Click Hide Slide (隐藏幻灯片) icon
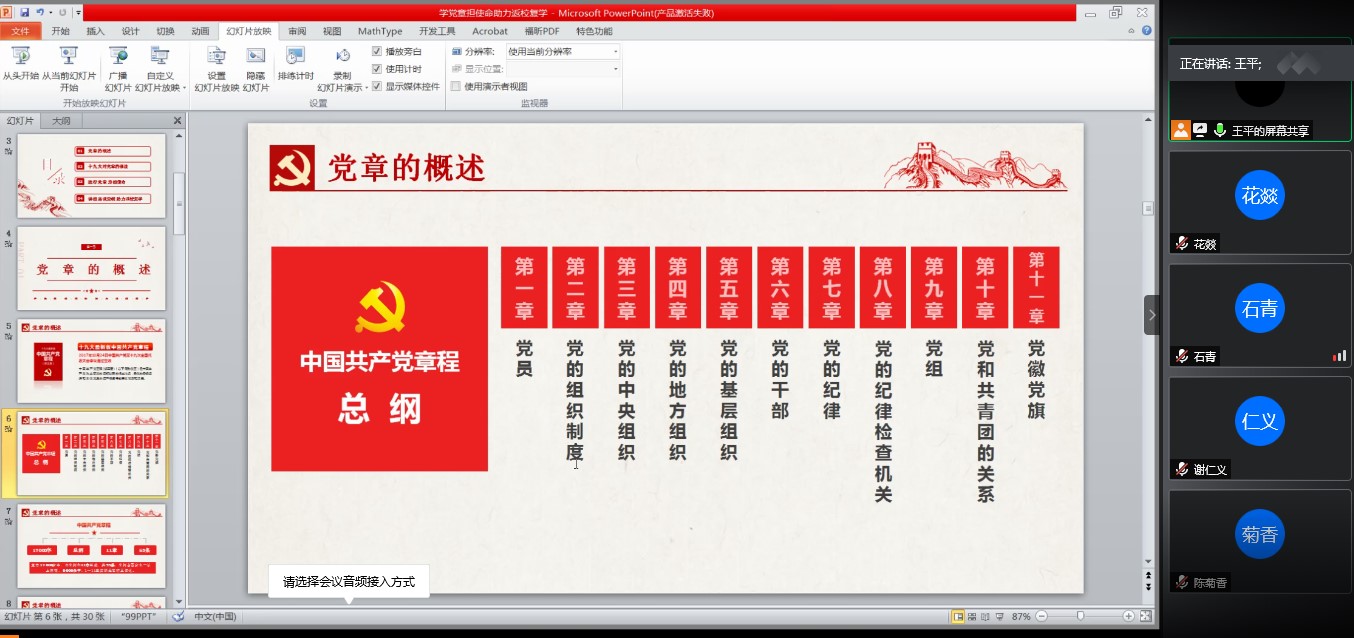 pos(256,57)
